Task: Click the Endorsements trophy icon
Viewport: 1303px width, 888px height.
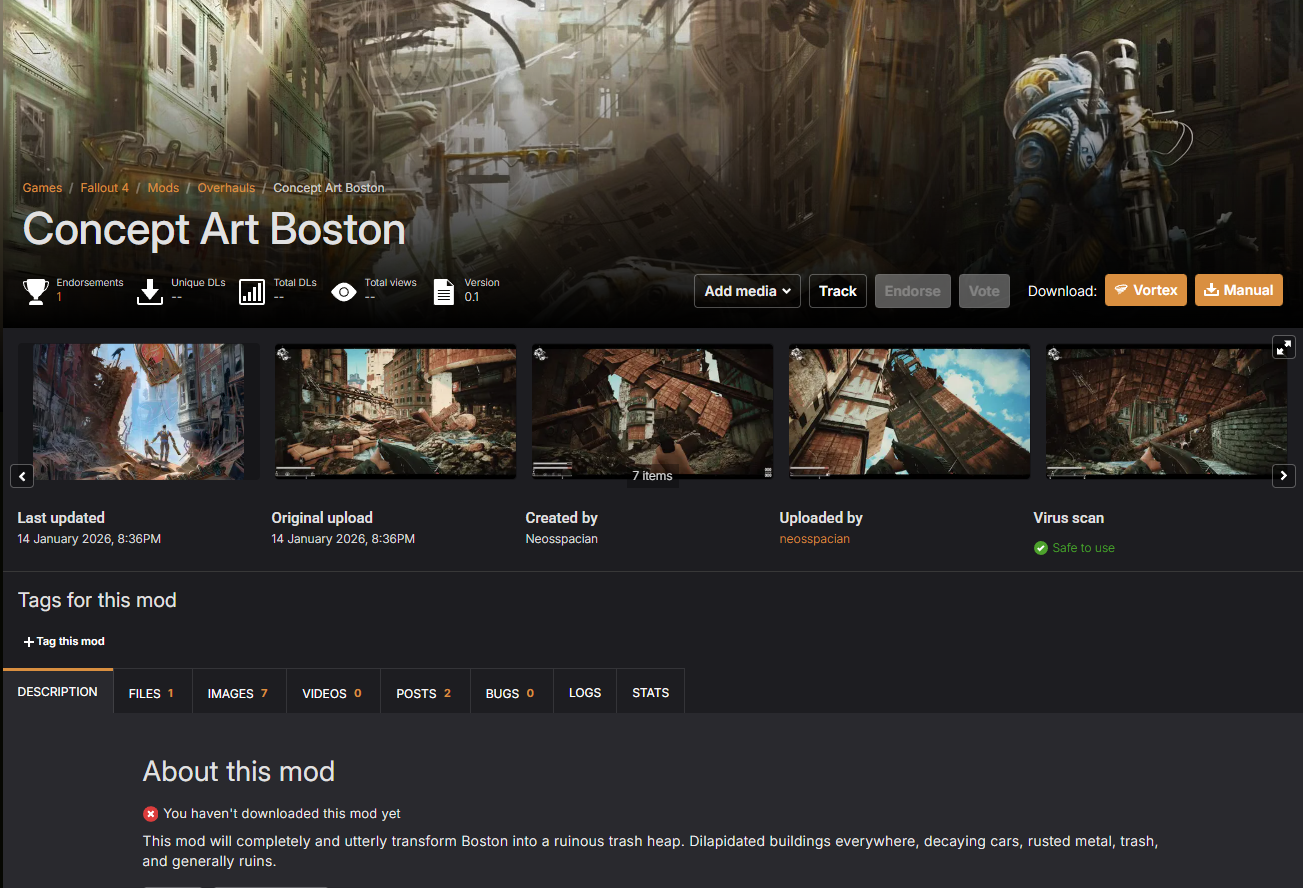Action: tap(36, 291)
